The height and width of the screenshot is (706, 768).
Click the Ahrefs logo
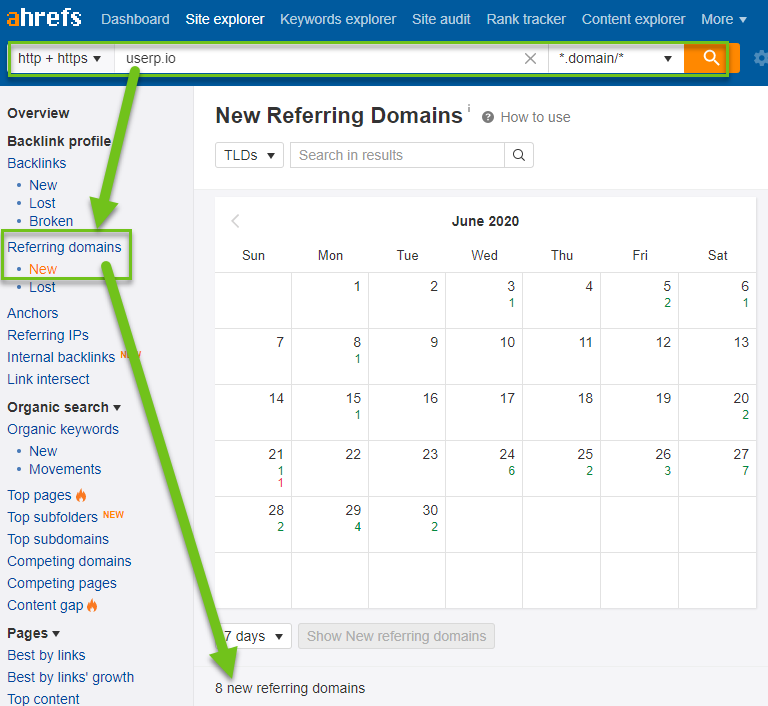click(45, 19)
